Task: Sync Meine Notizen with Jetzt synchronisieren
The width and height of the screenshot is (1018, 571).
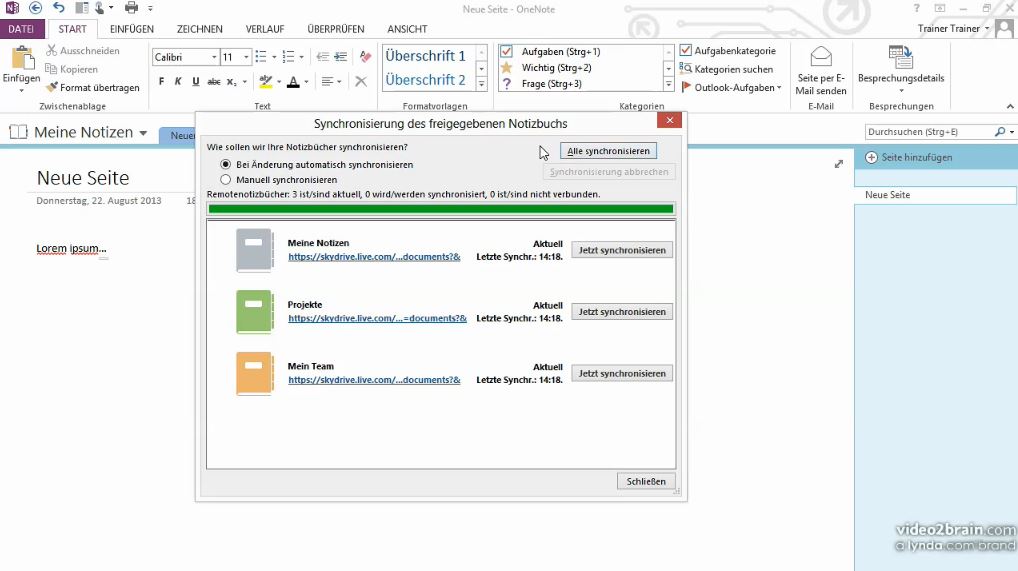Action: click(622, 250)
